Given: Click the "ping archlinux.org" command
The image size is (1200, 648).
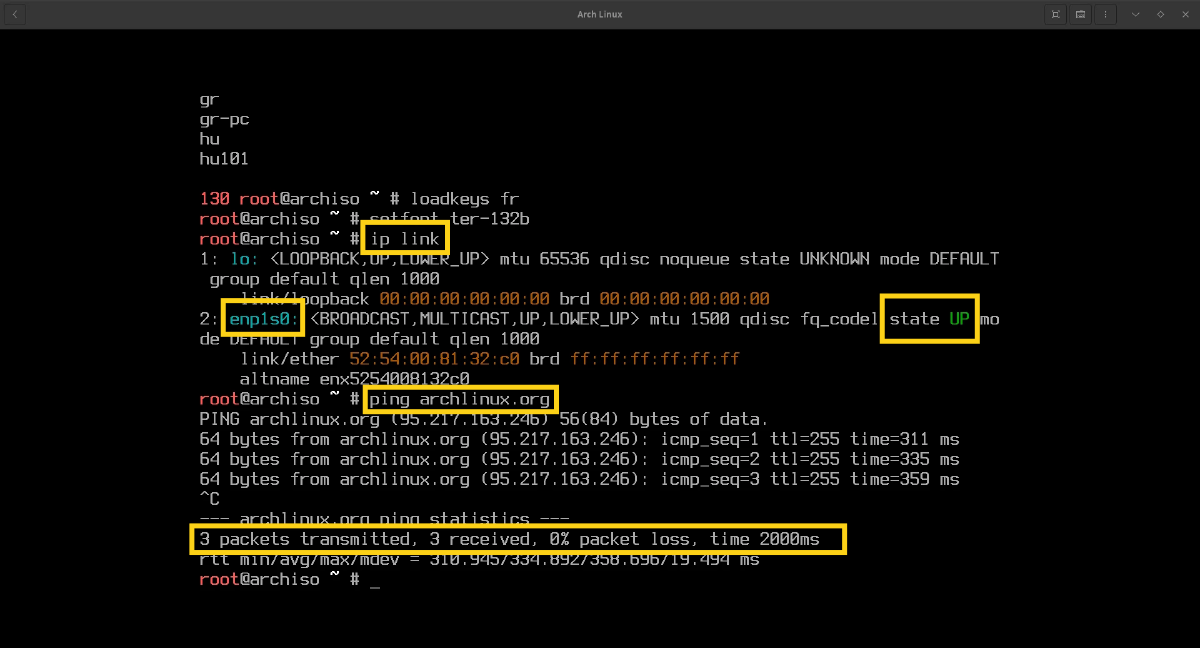Looking at the screenshot, I should coord(460,399).
